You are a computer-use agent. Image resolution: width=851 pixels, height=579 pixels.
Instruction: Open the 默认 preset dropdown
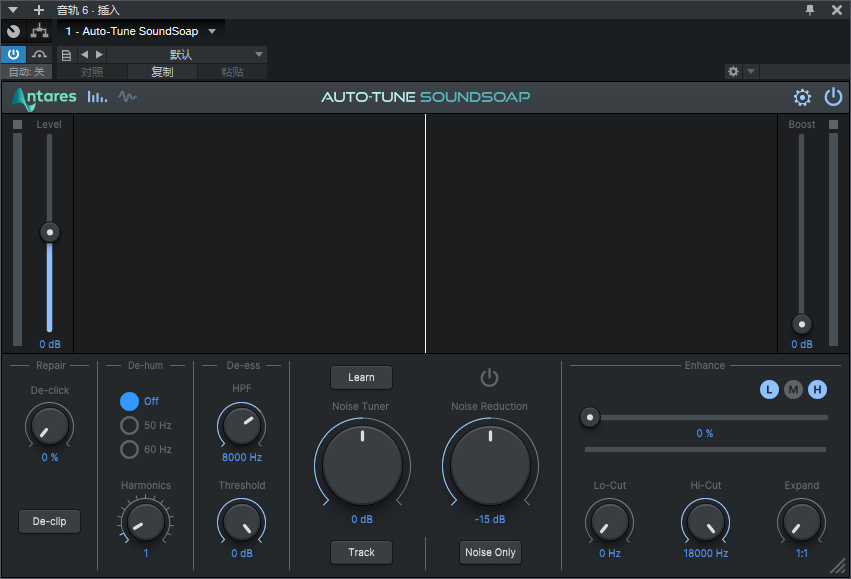coord(187,54)
